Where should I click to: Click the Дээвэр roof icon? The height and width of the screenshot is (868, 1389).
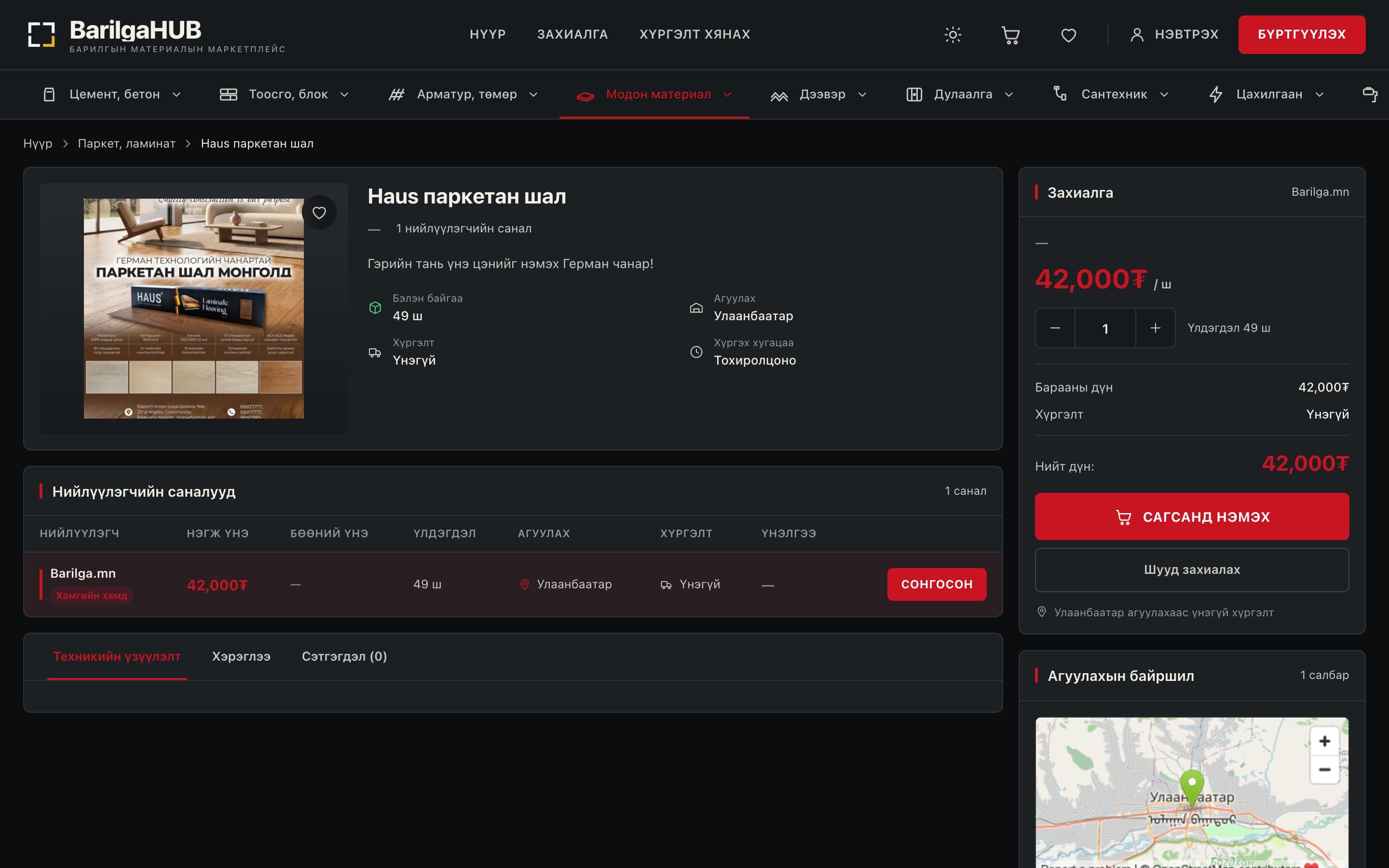[x=779, y=95]
